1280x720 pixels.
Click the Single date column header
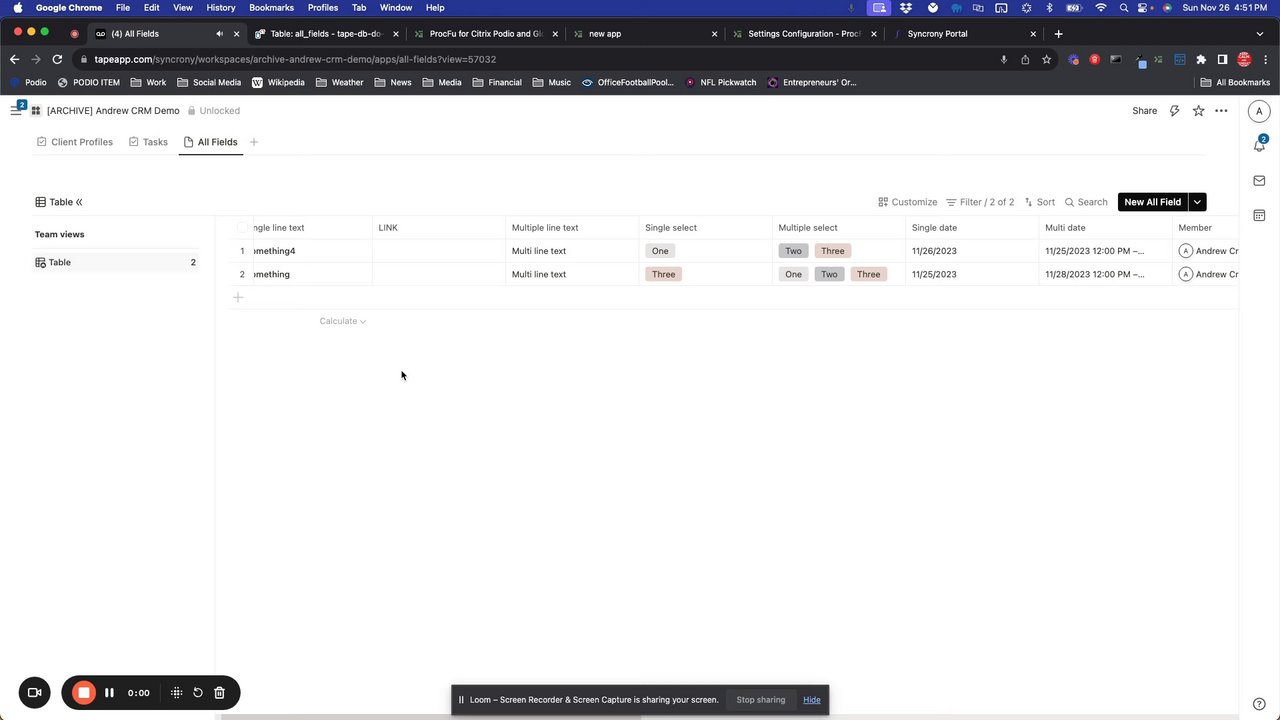pyautogui.click(x=972, y=228)
